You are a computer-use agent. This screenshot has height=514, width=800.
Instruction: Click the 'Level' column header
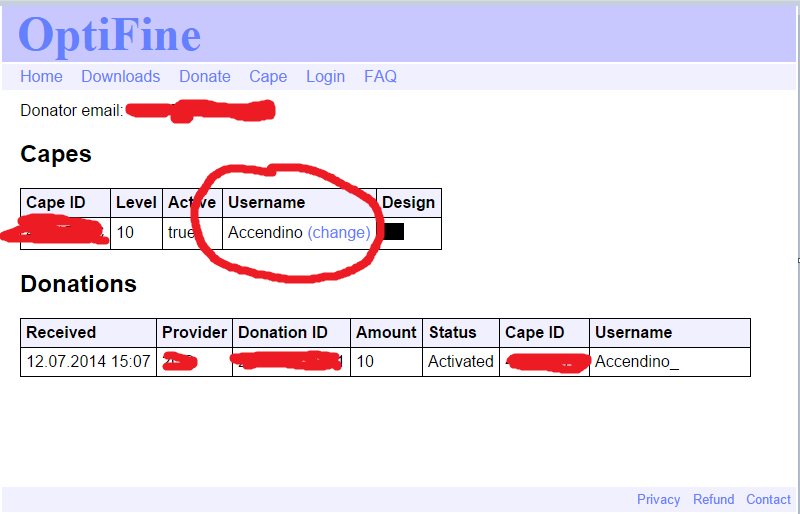pyautogui.click(x=136, y=203)
